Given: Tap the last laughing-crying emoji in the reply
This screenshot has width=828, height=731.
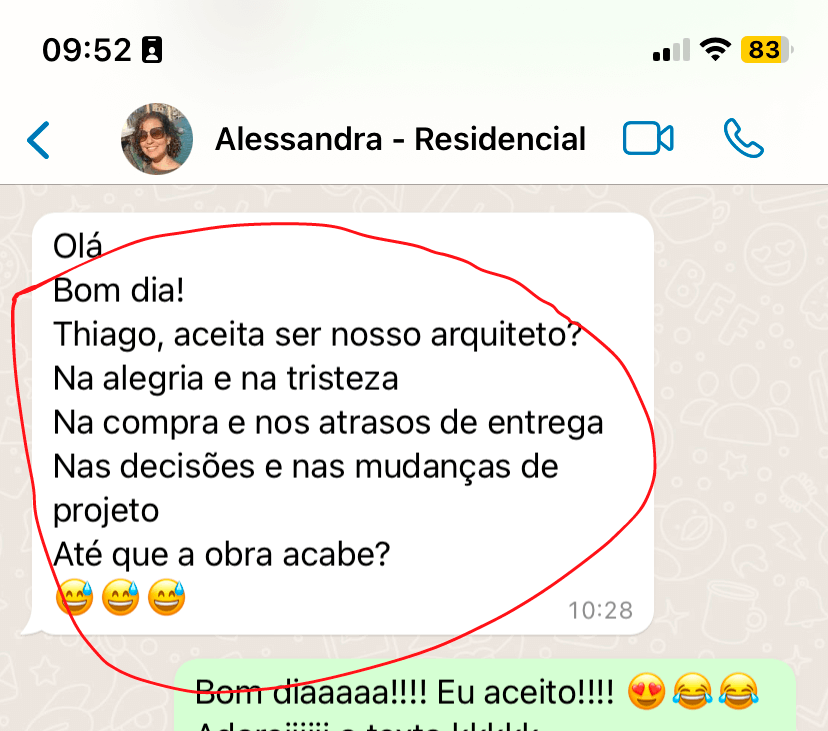Looking at the screenshot, I should [739, 691].
